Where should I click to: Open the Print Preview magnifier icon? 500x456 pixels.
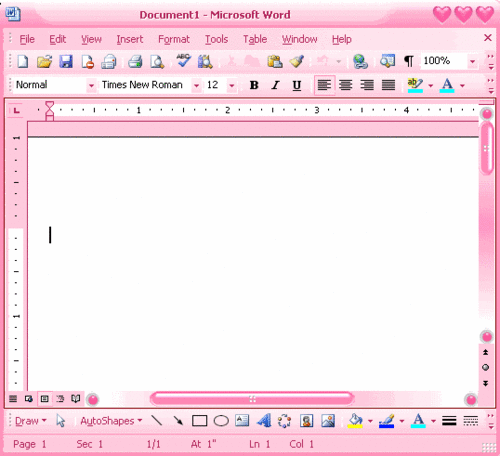point(157,62)
